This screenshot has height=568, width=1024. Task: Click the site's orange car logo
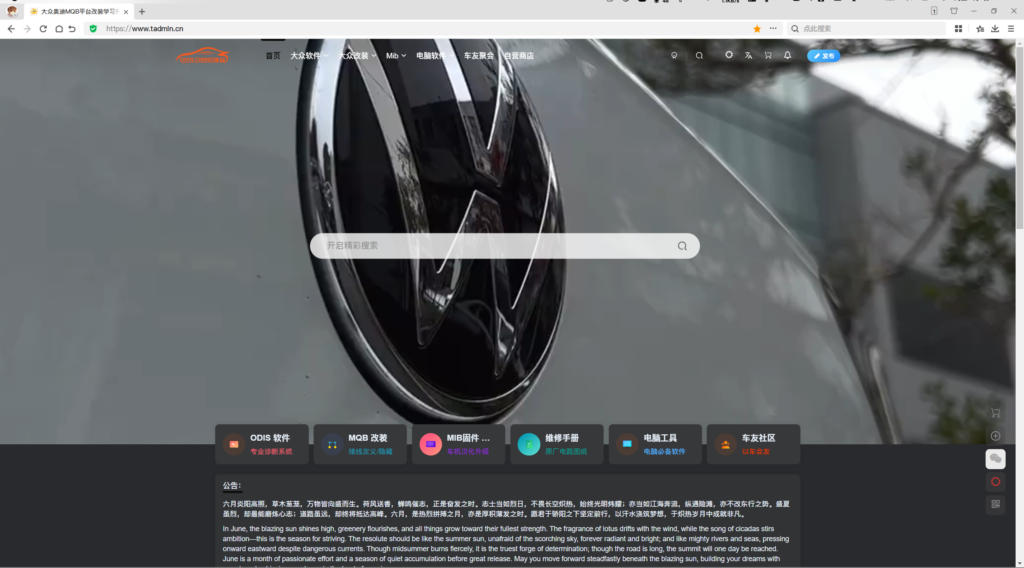[202, 55]
